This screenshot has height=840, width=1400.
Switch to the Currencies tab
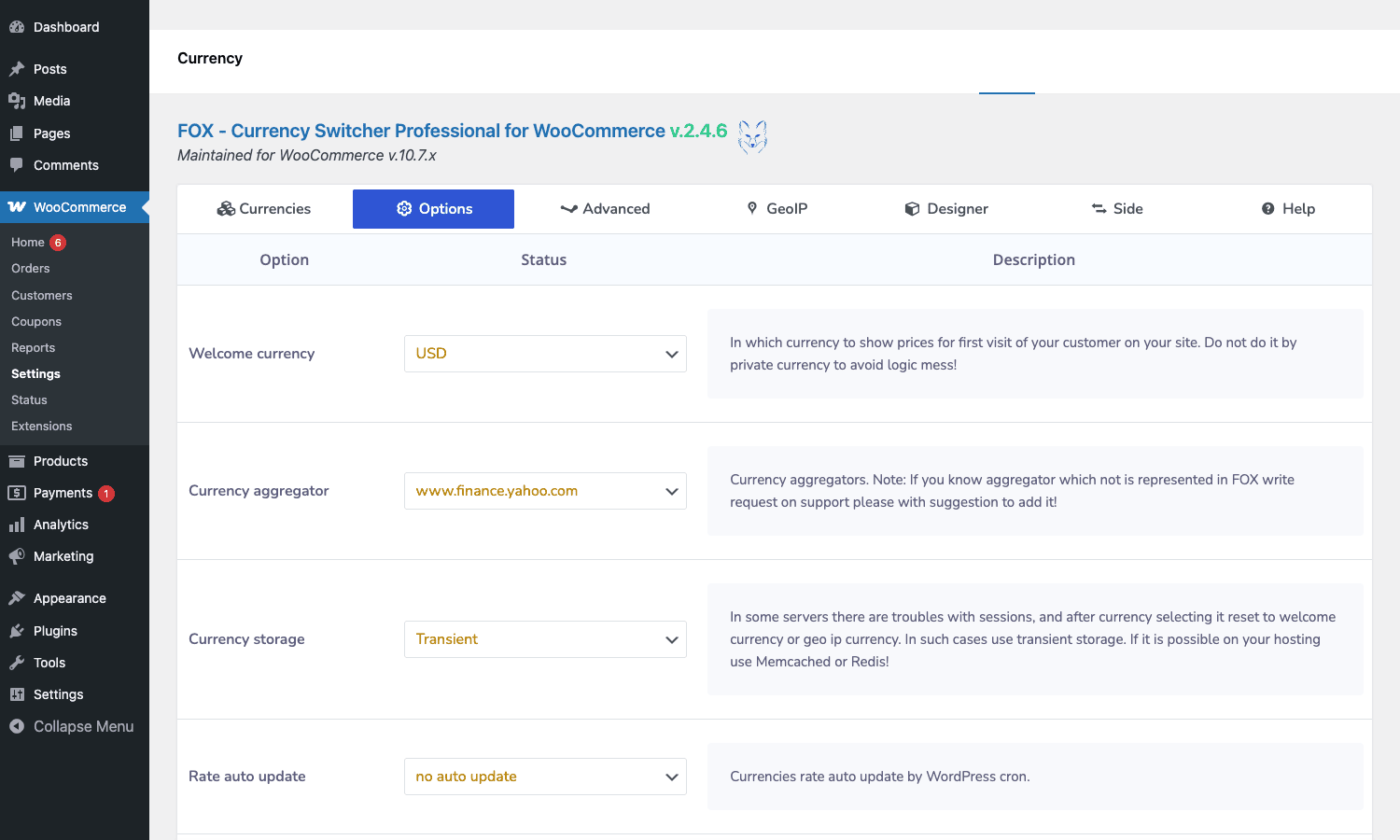coord(264,209)
